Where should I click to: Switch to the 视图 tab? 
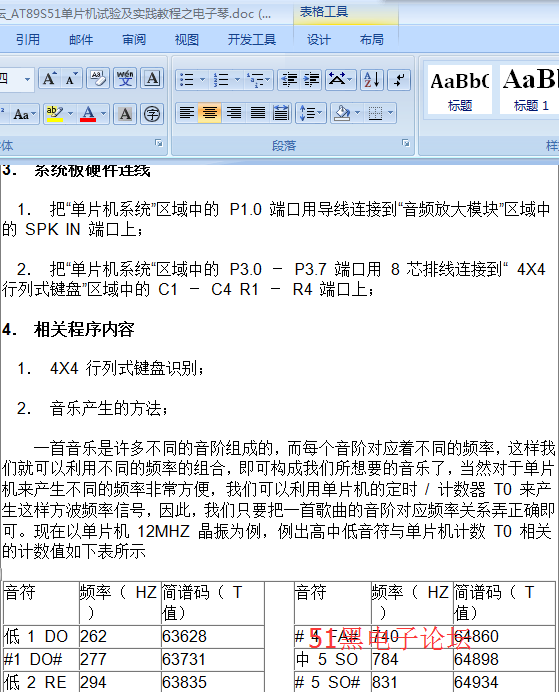tap(187, 40)
